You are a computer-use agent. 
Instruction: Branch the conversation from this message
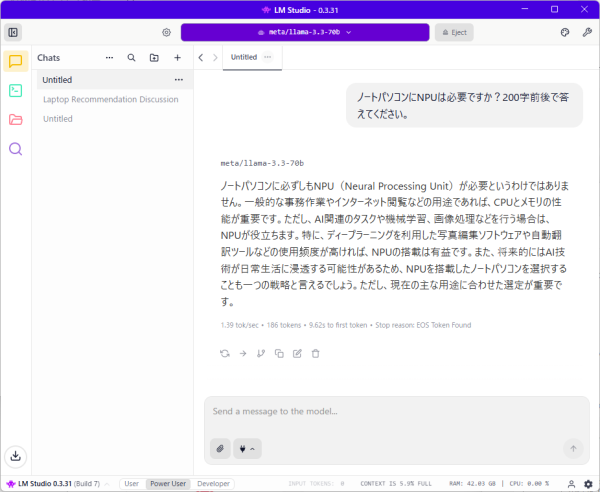261,353
